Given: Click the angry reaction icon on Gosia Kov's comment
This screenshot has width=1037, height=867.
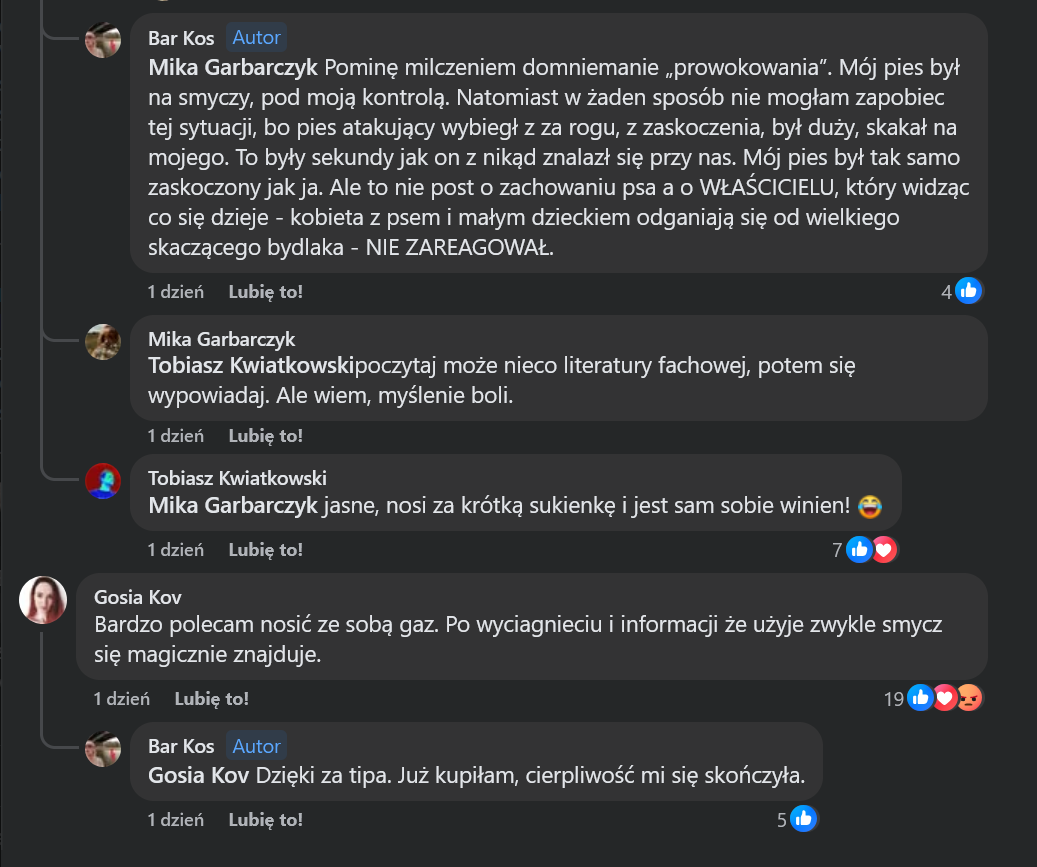Looking at the screenshot, I should (968, 698).
